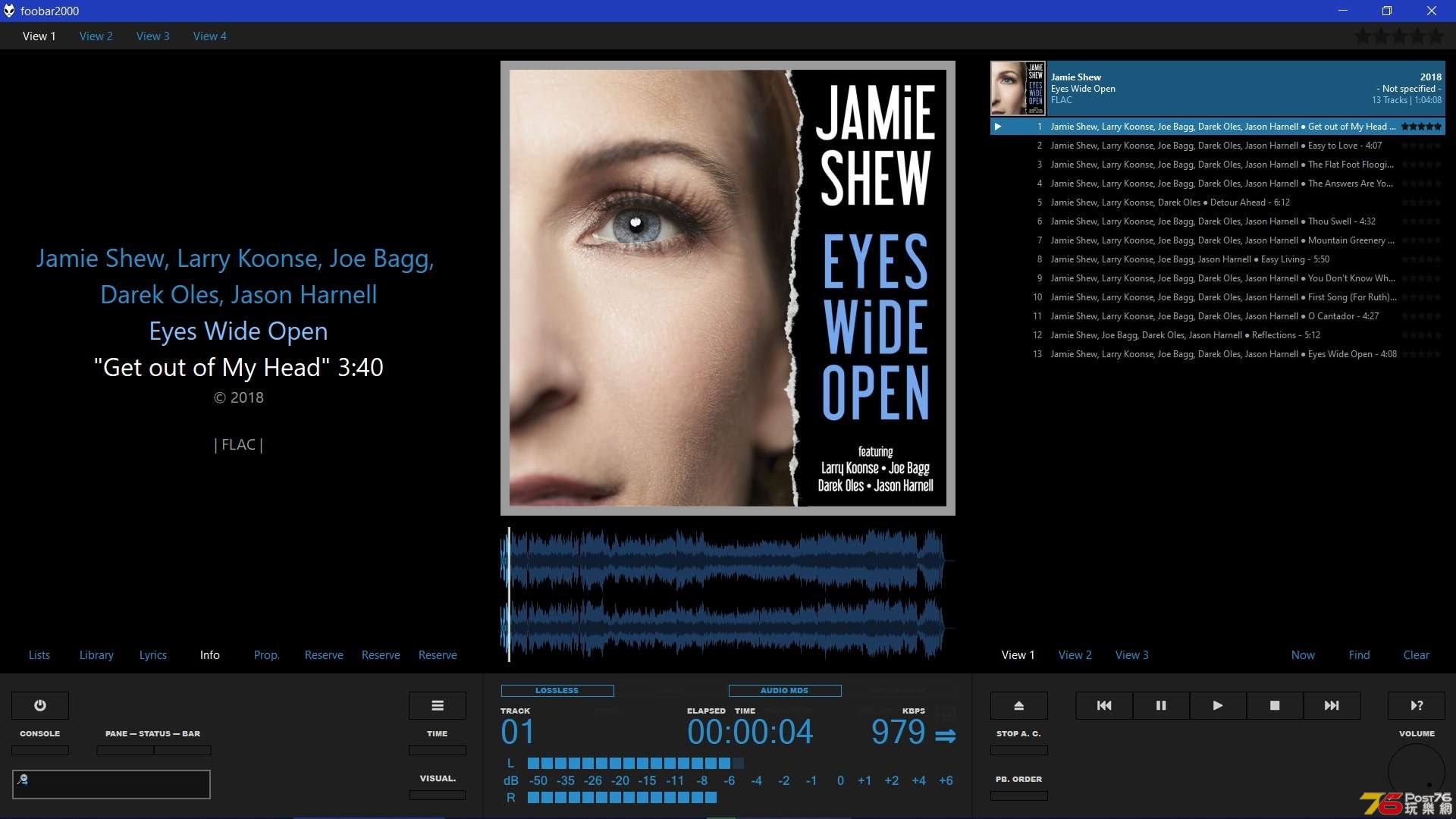Screen dimensions: 1456x819
Task: Click in the search input field
Action: point(111,784)
